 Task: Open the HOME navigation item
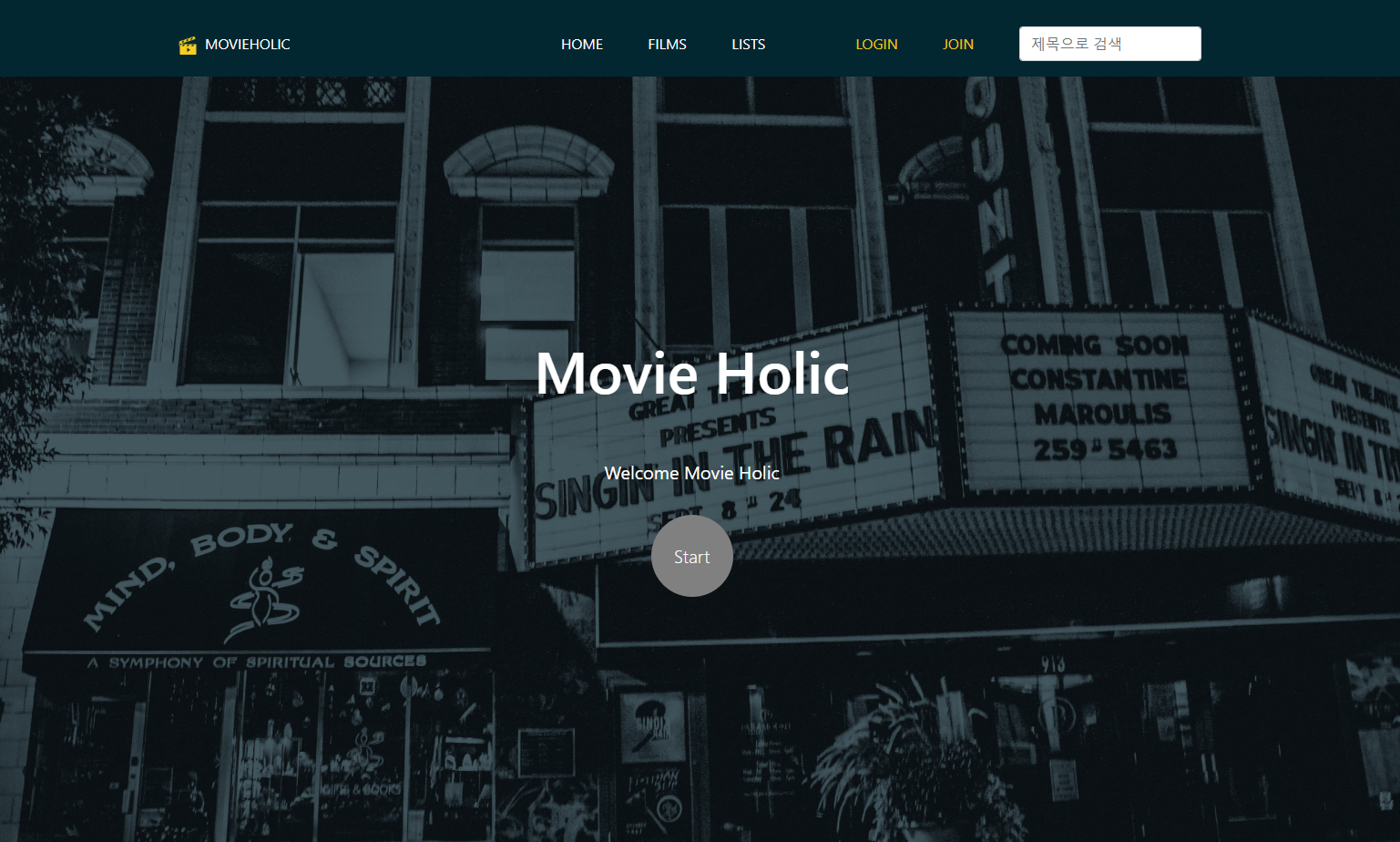pos(581,44)
